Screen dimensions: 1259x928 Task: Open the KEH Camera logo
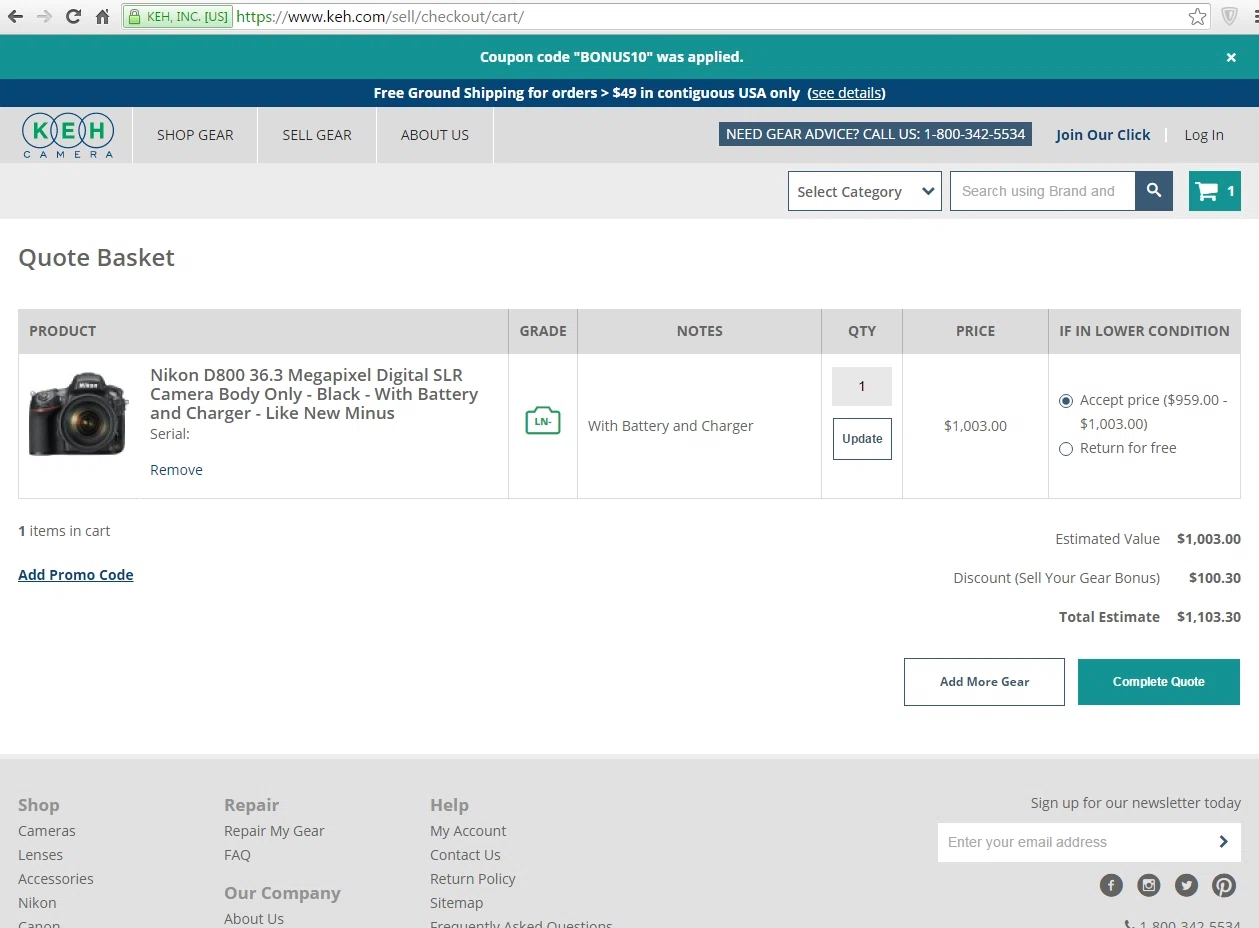(68, 135)
